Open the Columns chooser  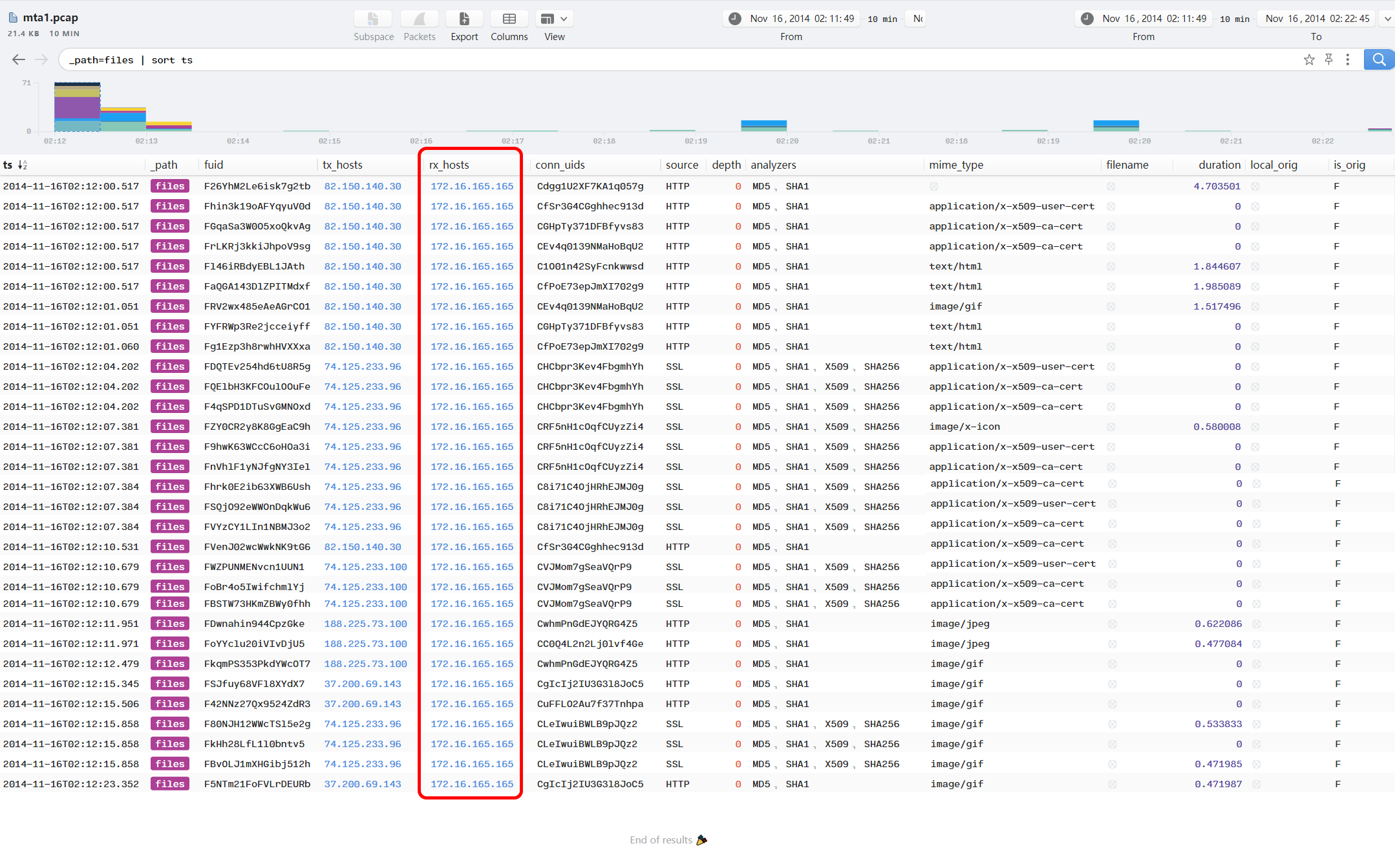tap(509, 19)
